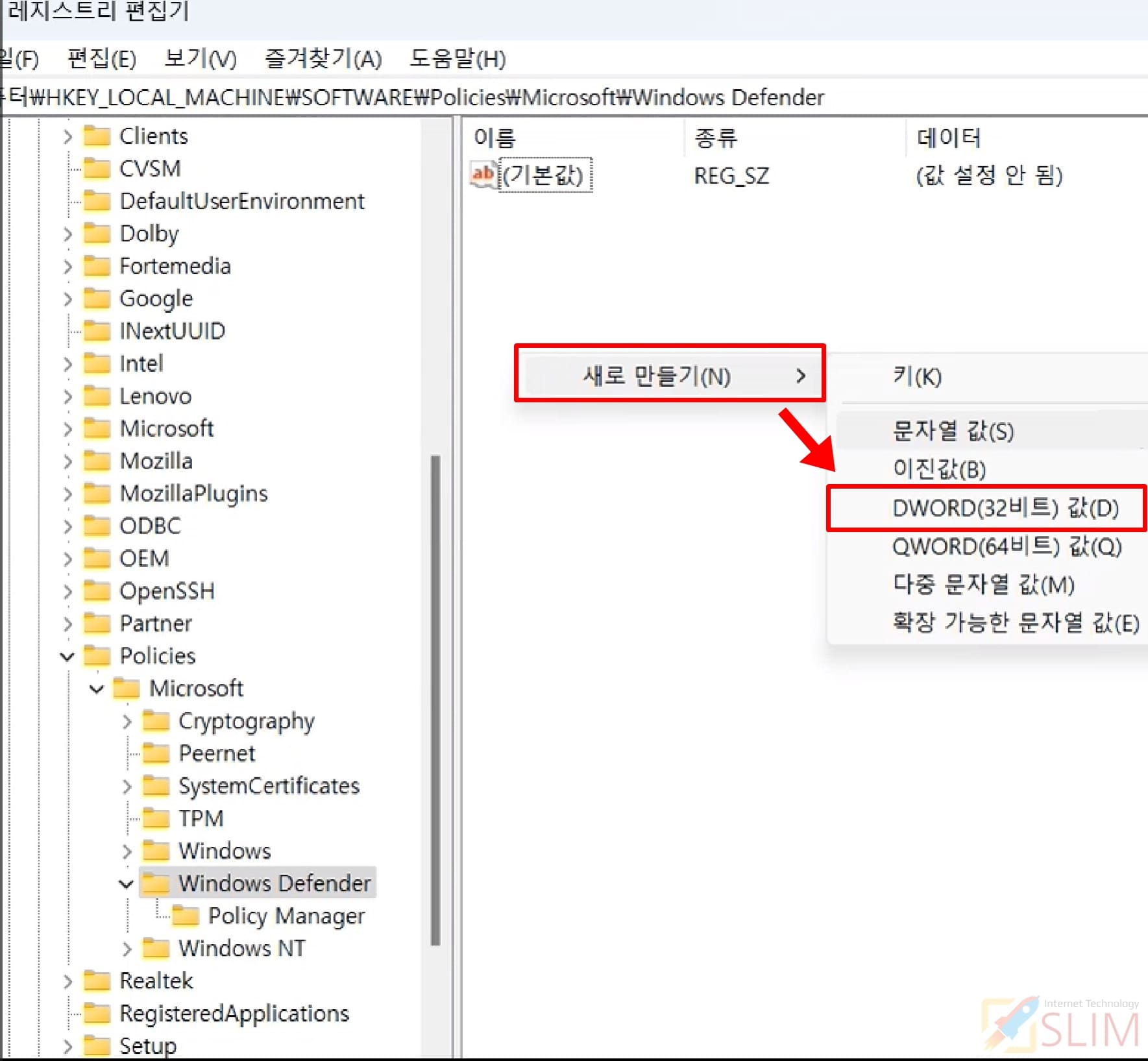The image size is (1148, 1061).
Task: Click the Realtek folder icon
Action: (97, 981)
